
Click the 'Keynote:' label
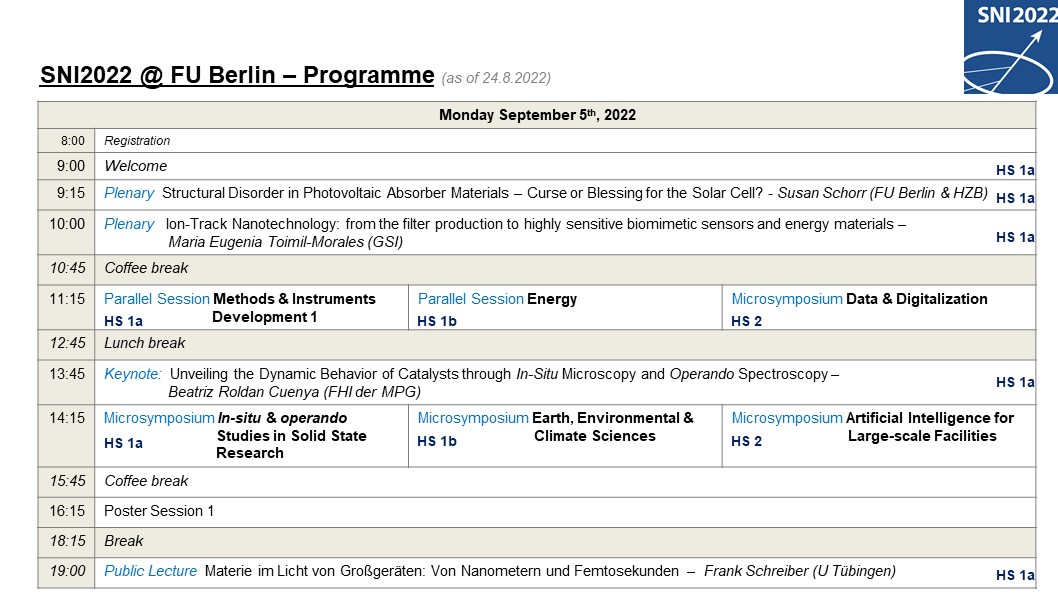tap(133, 374)
